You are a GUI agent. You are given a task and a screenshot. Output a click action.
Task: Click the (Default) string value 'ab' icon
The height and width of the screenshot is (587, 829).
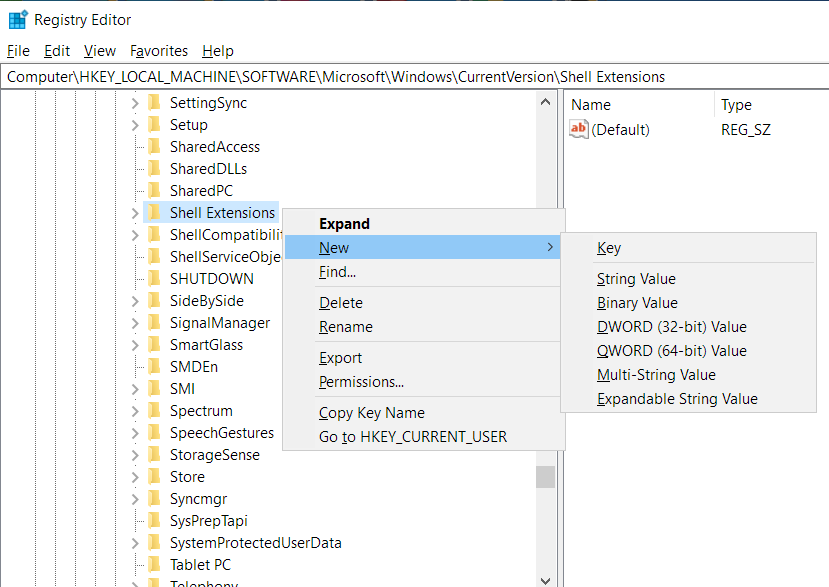pyautogui.click(x=578, y=127)
